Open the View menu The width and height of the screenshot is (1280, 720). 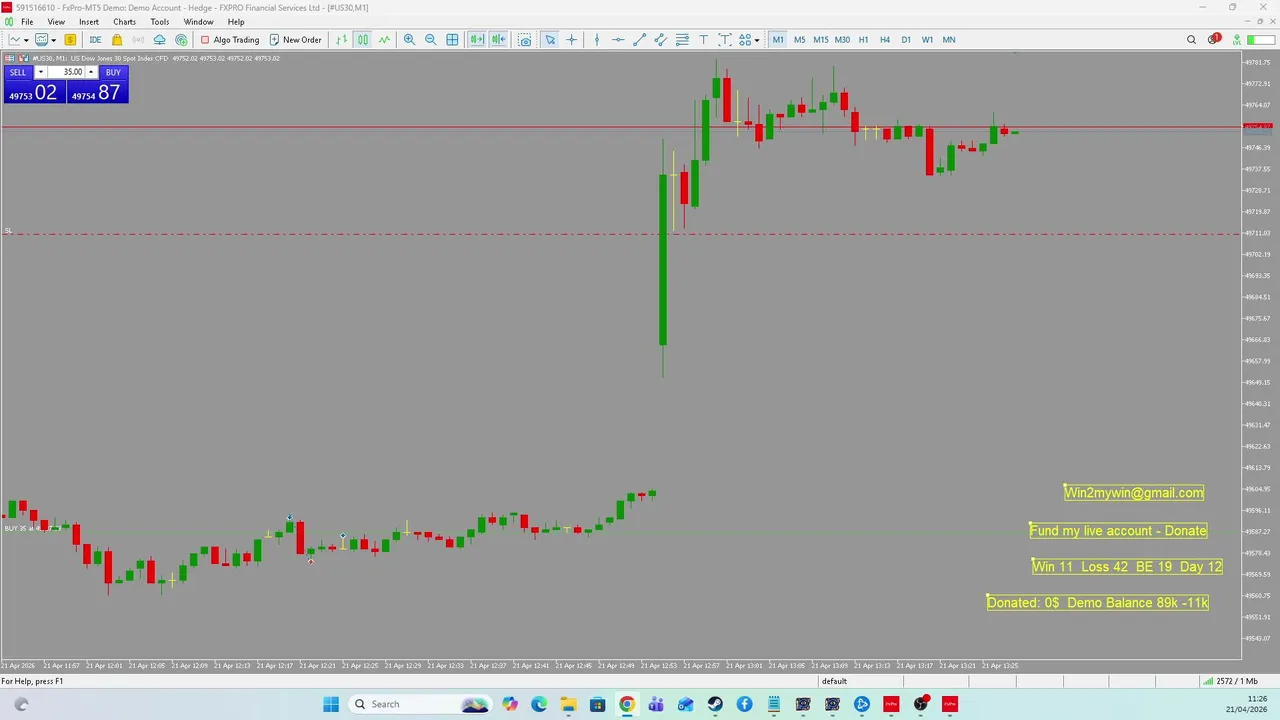point(56,22)
